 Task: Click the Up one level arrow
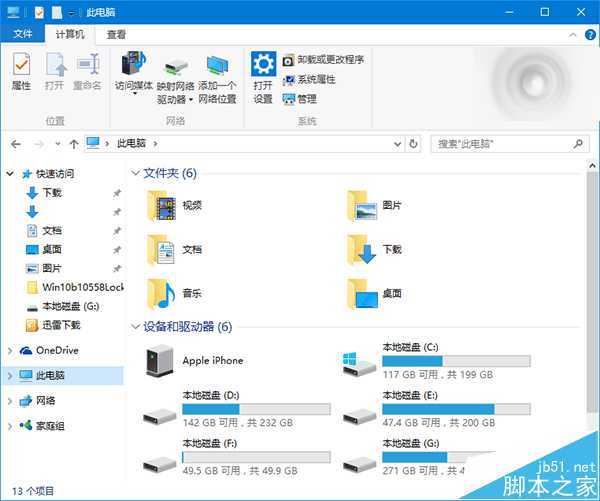pyautogui.click(x=74, y=144)
